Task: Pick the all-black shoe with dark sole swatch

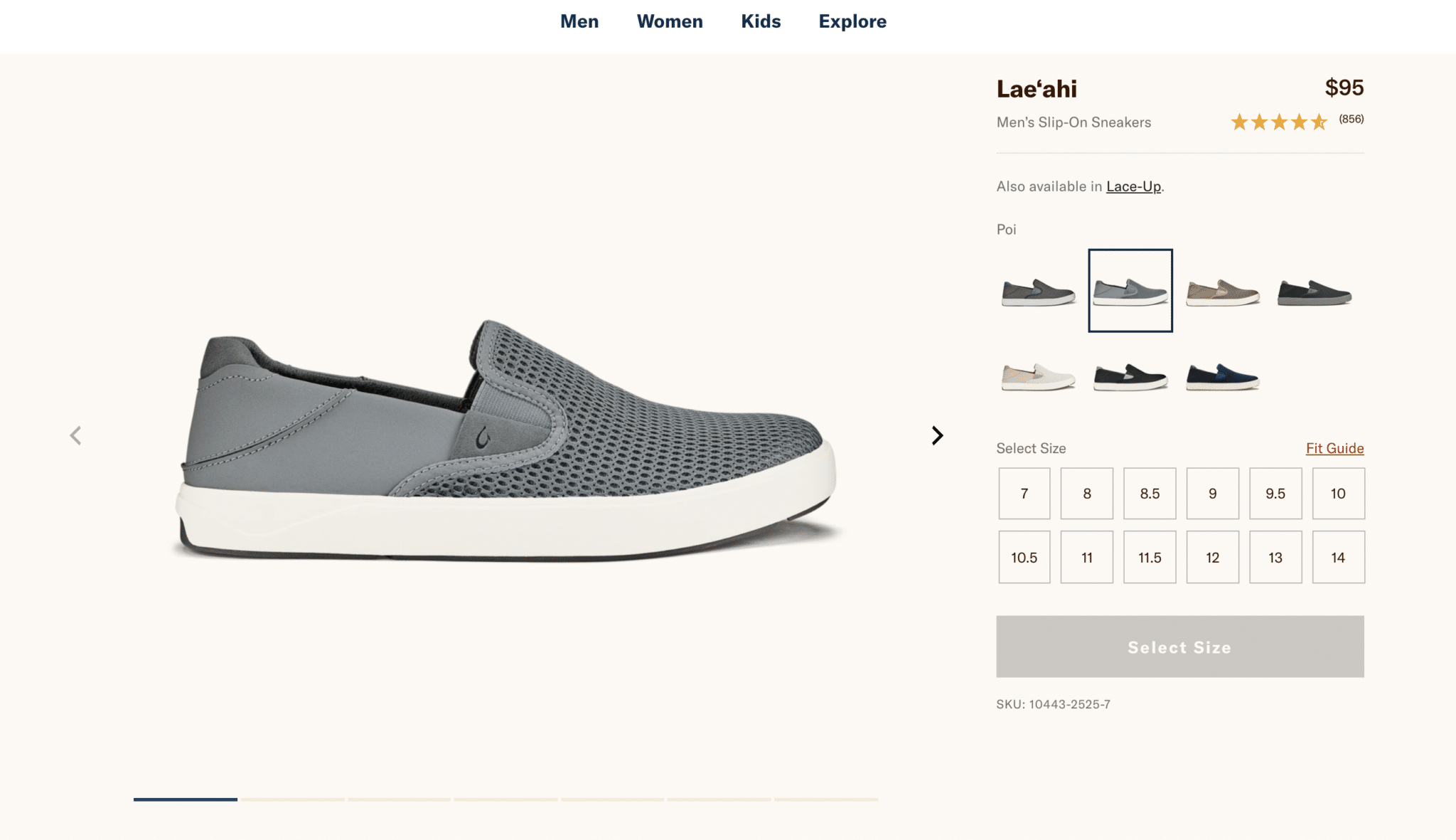Action: (1315, 292)
